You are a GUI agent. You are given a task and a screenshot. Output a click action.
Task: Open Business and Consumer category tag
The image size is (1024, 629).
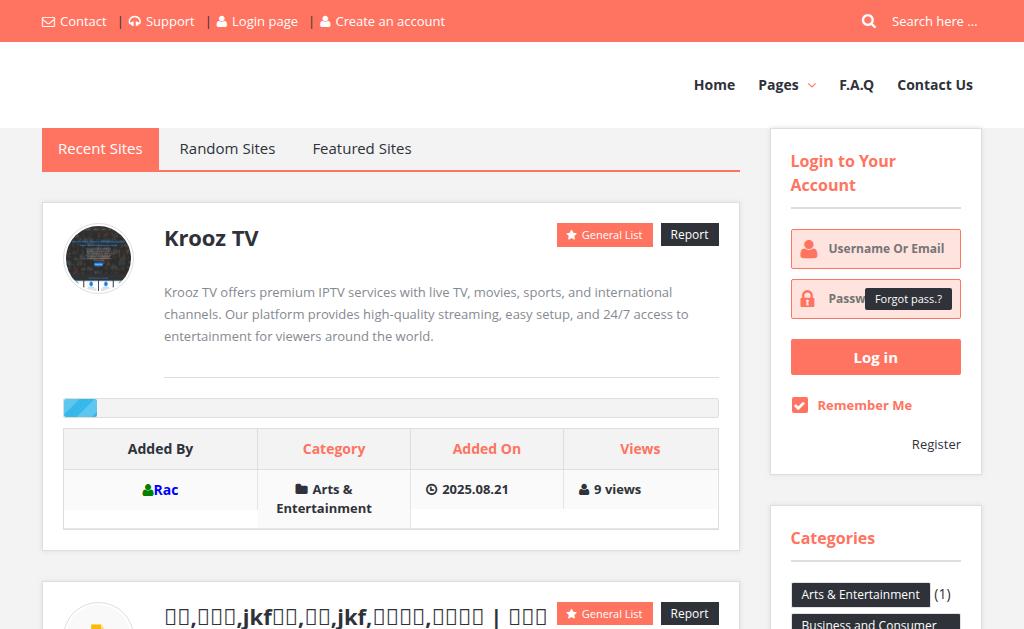876,622
